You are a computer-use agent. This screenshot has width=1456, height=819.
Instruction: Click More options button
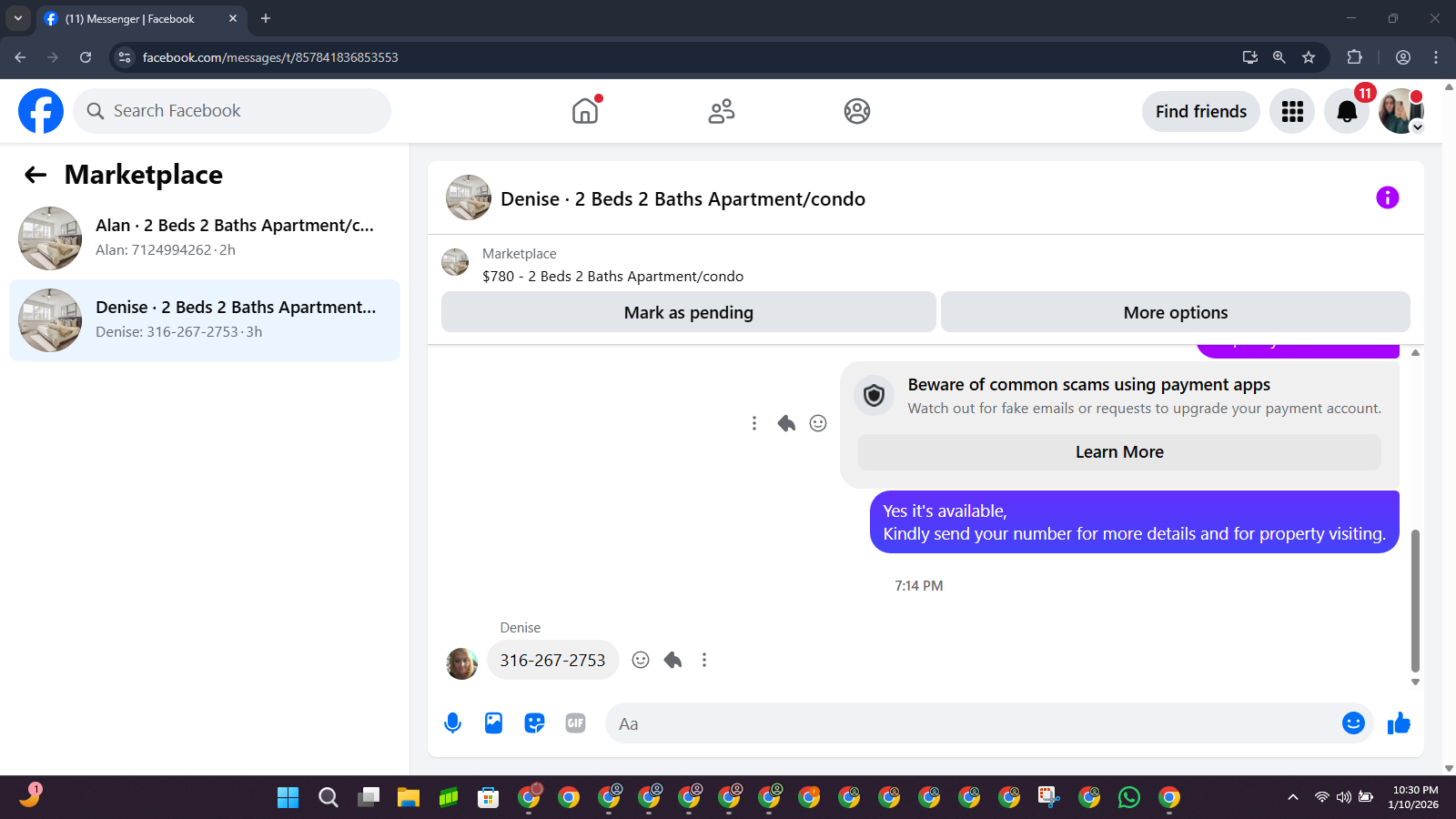[1176, 312]
